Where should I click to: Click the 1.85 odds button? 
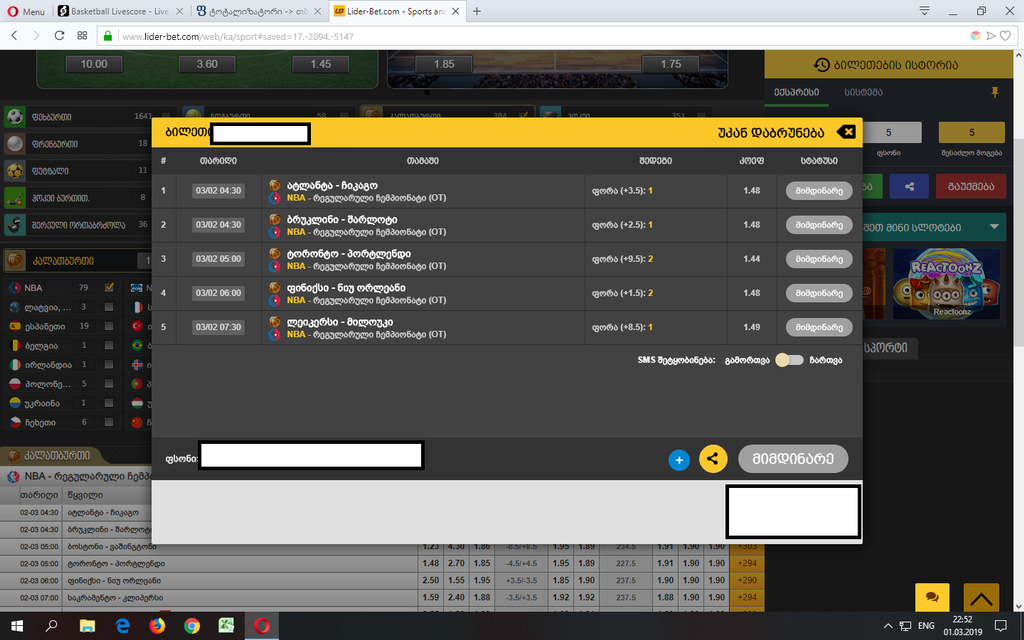pyautogui.click(x=444, y=64)
